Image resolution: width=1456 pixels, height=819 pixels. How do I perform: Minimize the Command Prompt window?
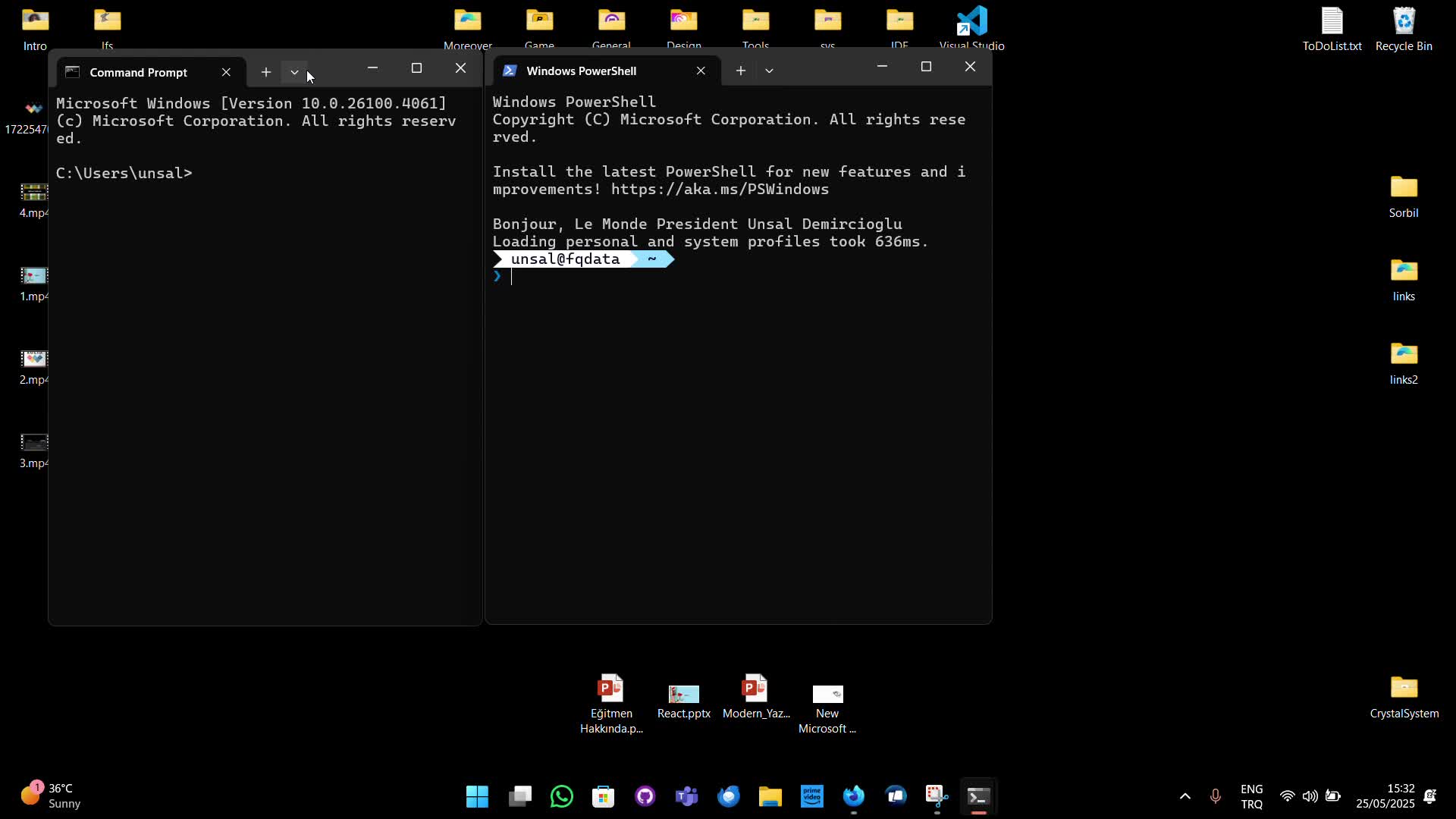pos(372,68)
